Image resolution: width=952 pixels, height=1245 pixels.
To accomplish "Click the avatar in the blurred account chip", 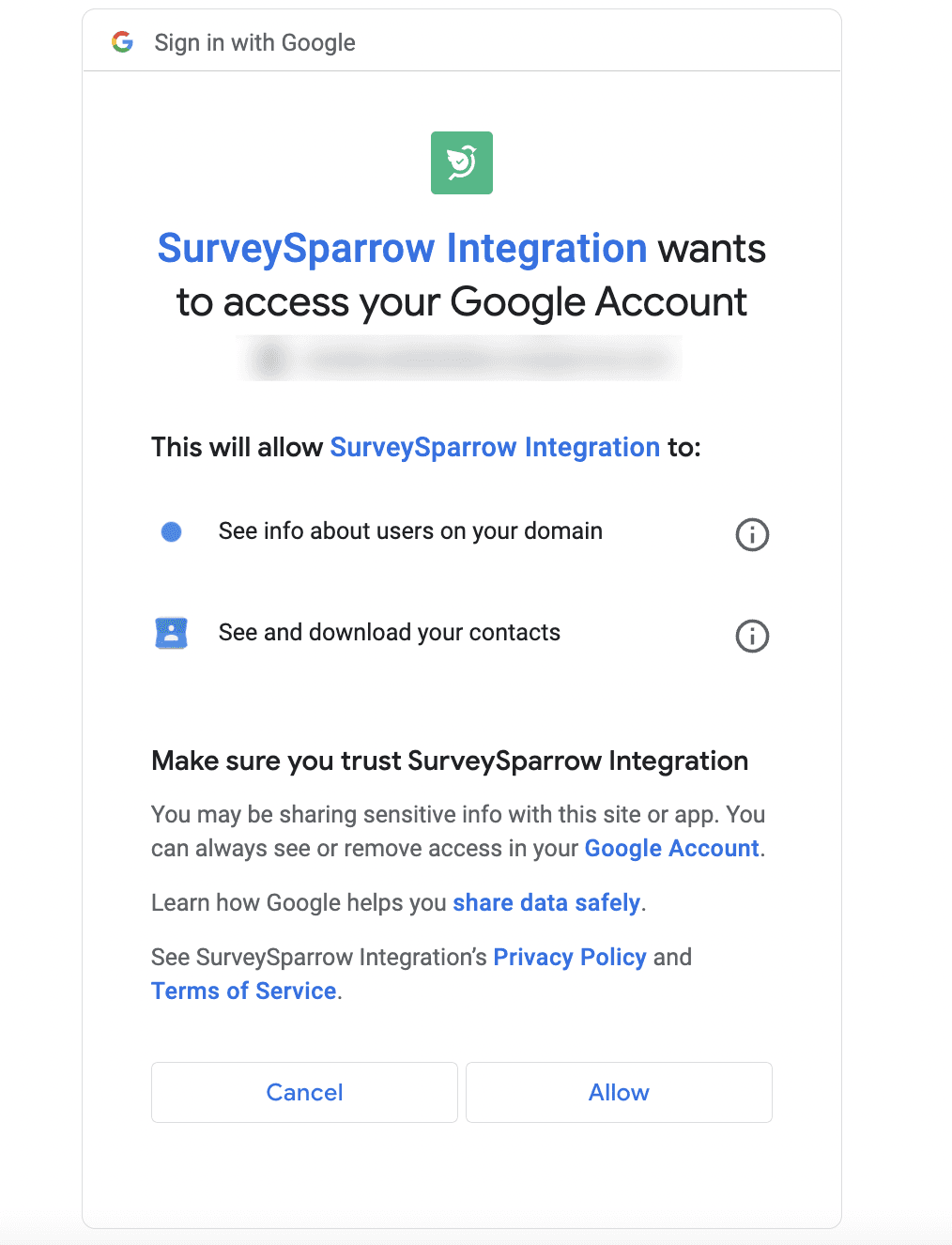I will click(x=270, y=358).
